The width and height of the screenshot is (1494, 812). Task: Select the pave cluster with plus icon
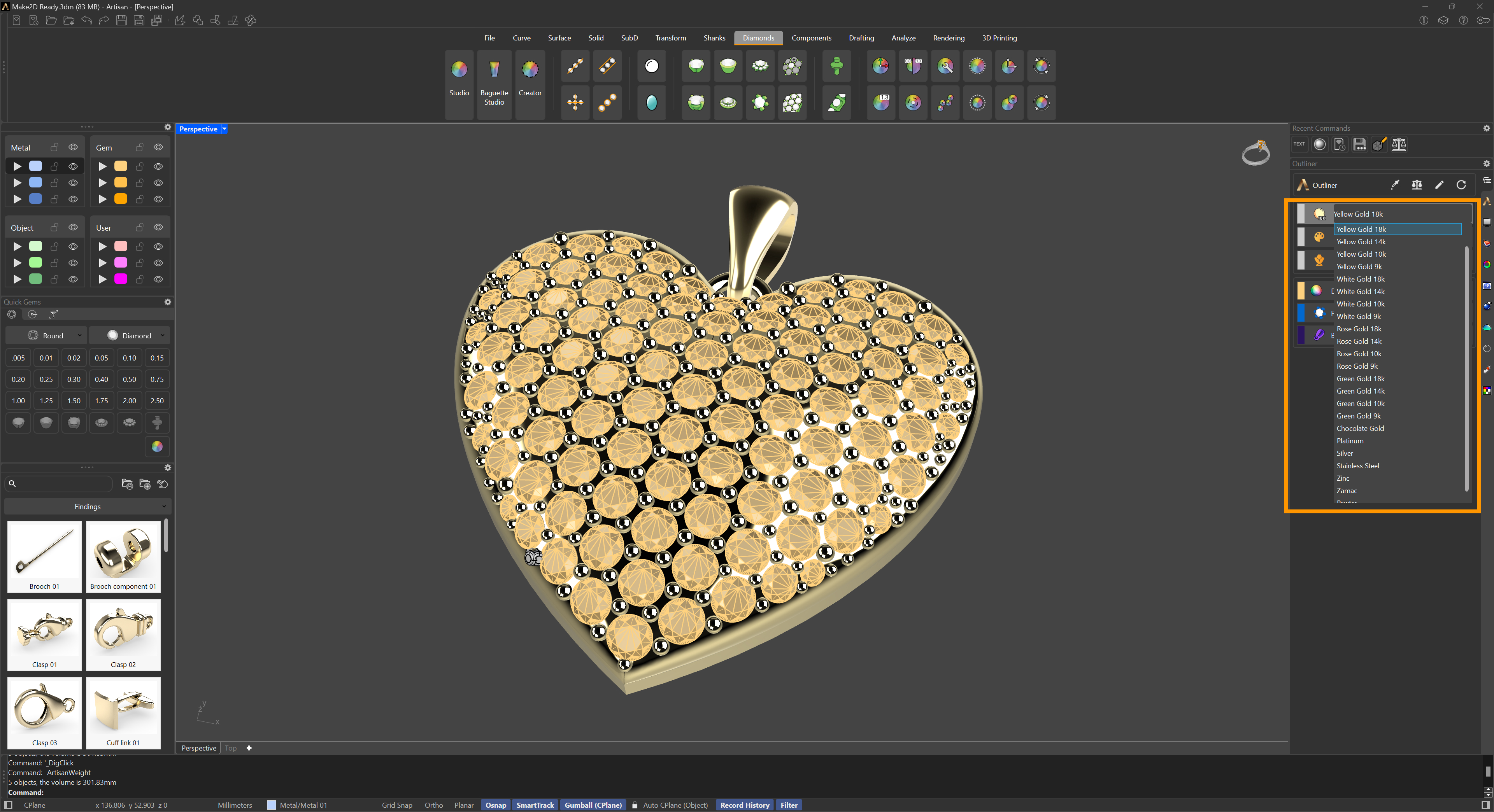792,66
